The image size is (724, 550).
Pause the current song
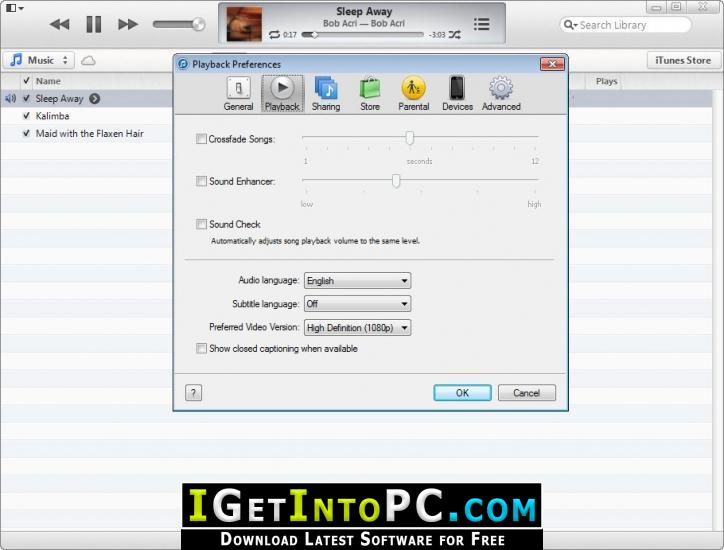pyautogui.click(x=94, y=24)
